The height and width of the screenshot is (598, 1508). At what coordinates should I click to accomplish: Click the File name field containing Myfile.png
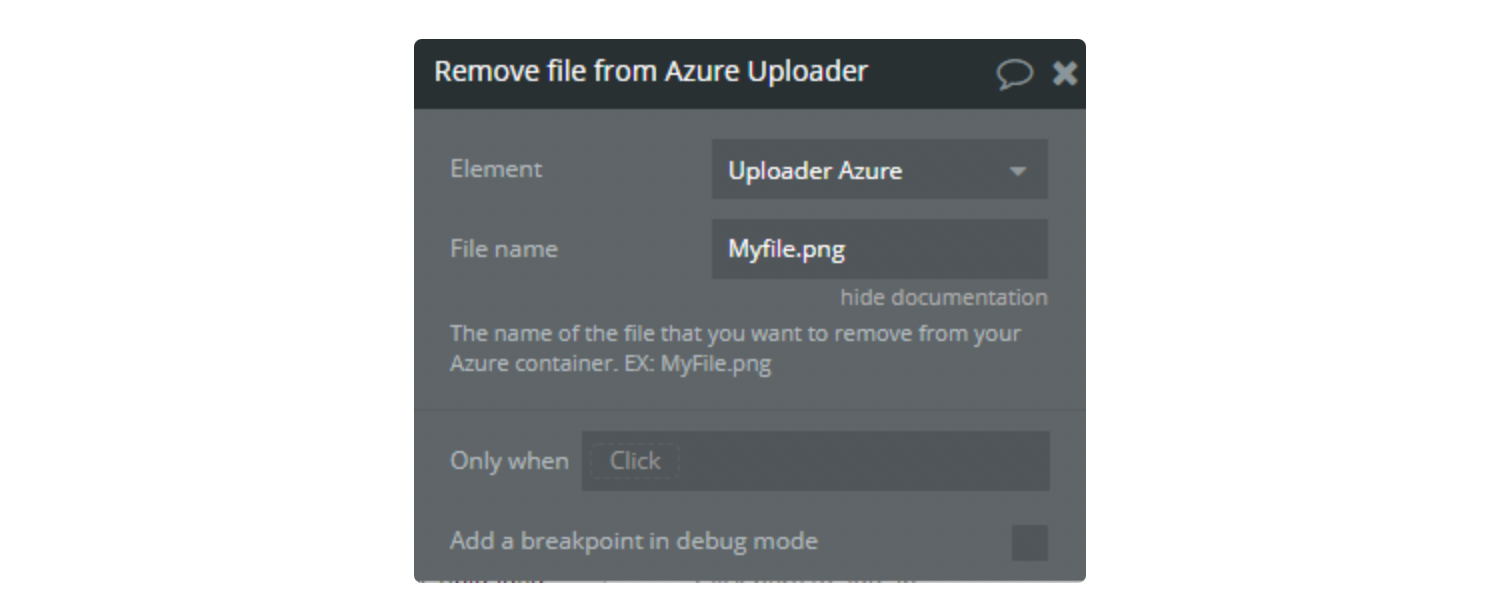pyautogui.click(x=879, y=249)
